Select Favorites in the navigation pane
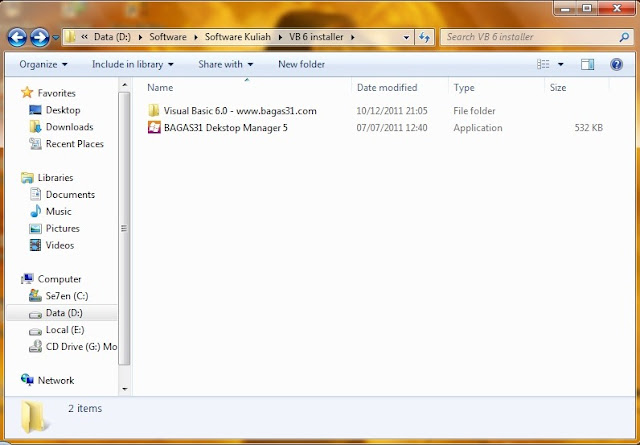The width and height of the screenshot is (640, 445). [x=56, y=93]
